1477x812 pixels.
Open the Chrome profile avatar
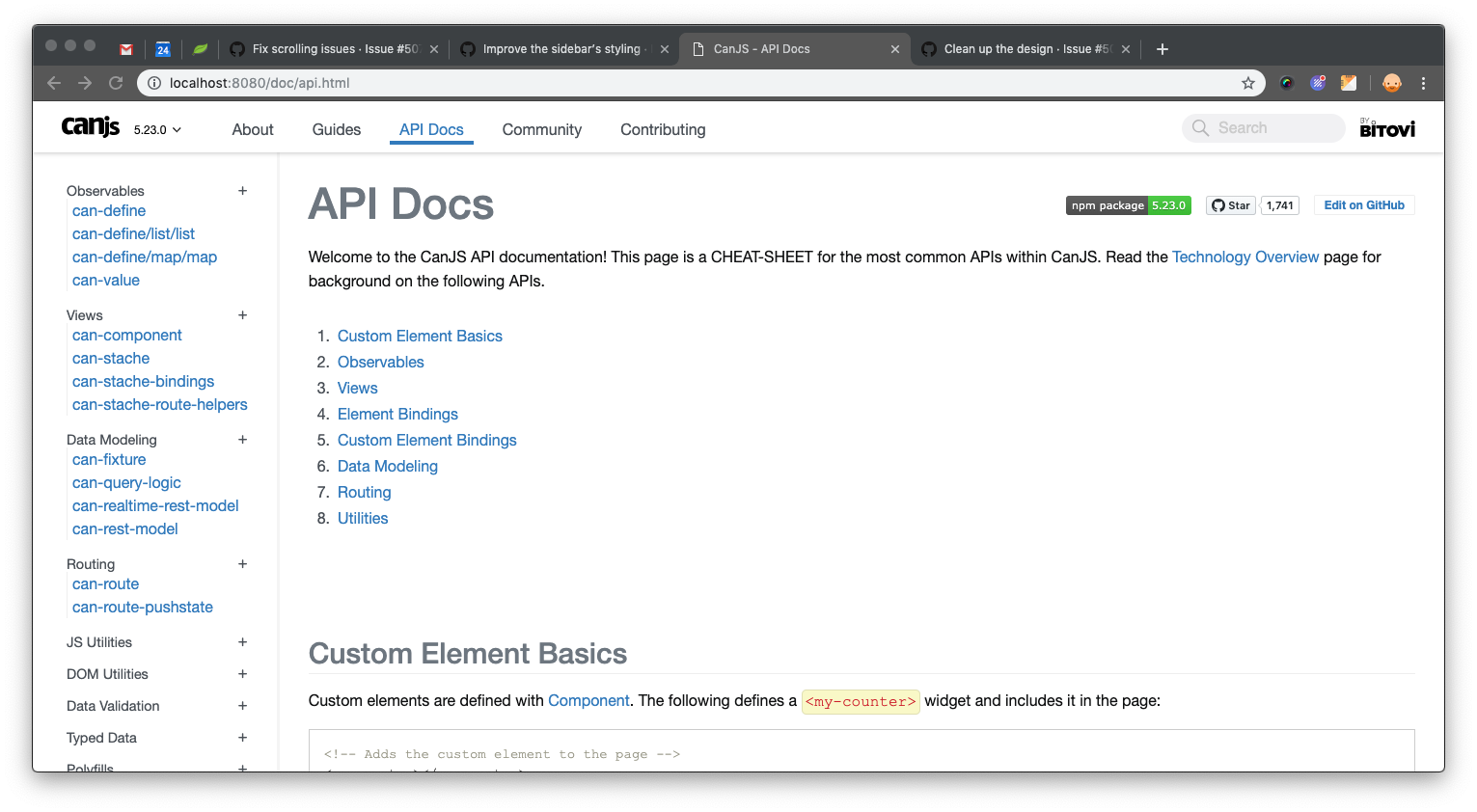tap(1392, 83)
